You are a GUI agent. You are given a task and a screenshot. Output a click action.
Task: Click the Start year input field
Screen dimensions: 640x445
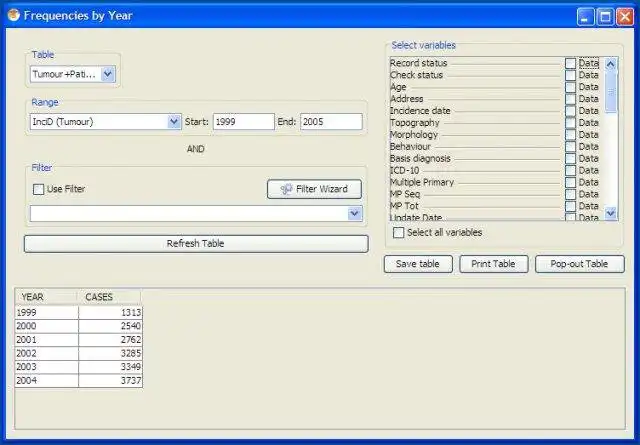(x=244, y=122)
